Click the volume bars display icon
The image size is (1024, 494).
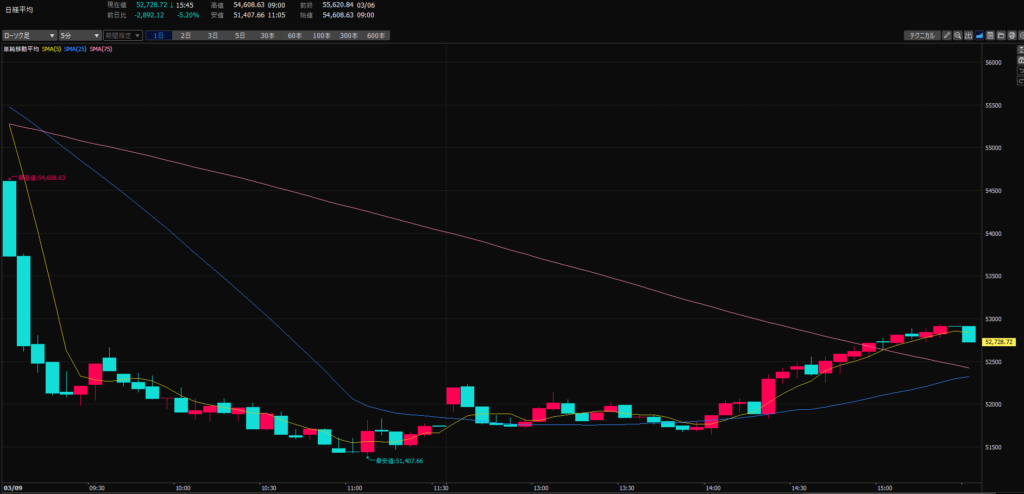click(970, 35)
